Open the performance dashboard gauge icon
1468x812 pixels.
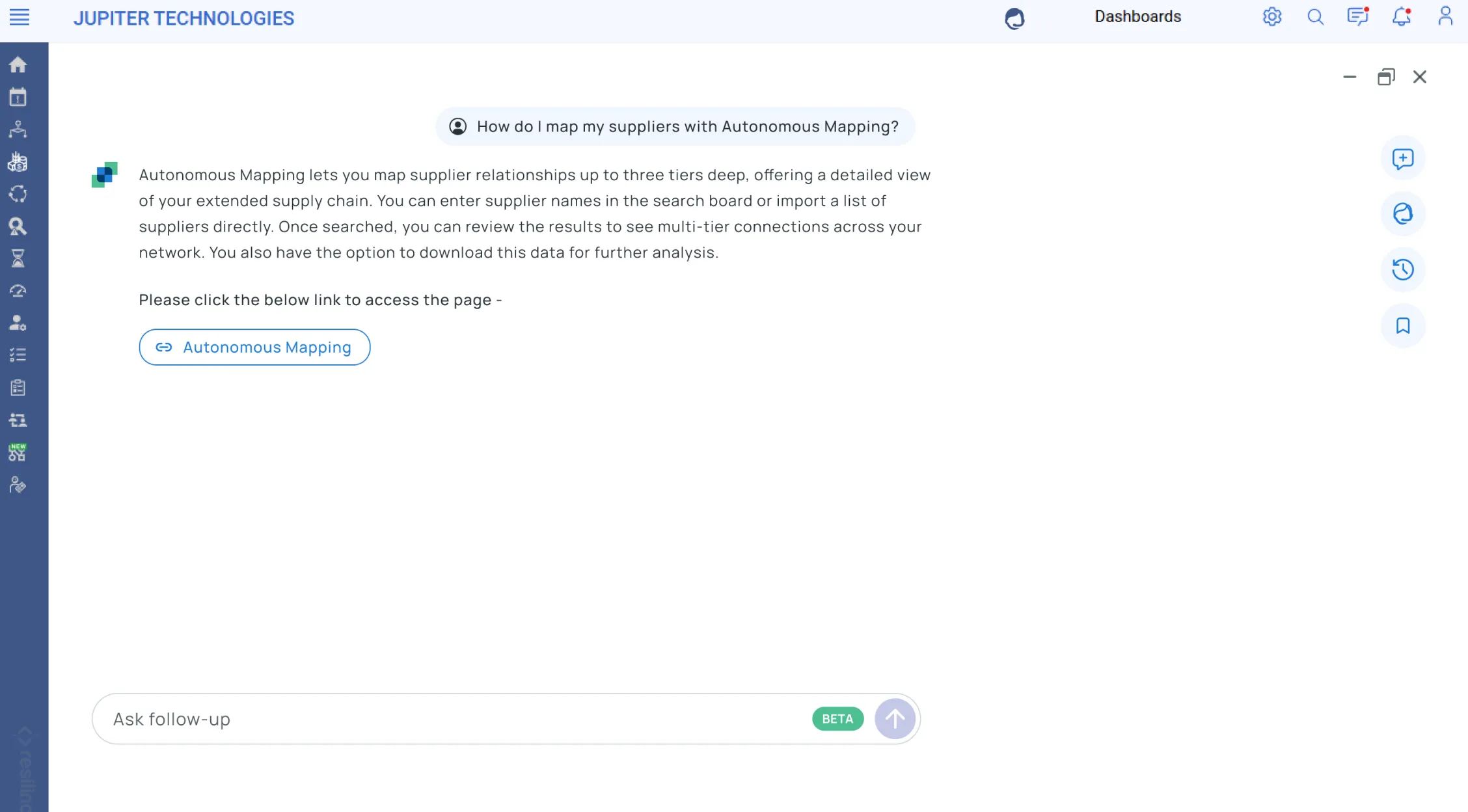[x=18, y=291]
